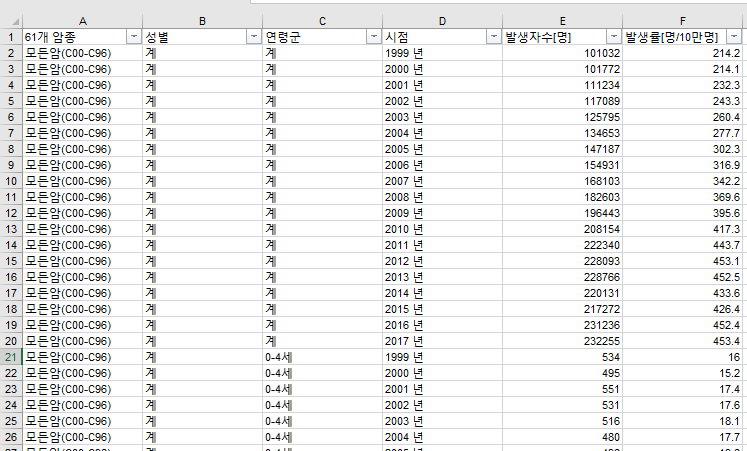The height and width of the screenshot is (451, 747).
Task: Select column D header
Action: tap(443, 21)
